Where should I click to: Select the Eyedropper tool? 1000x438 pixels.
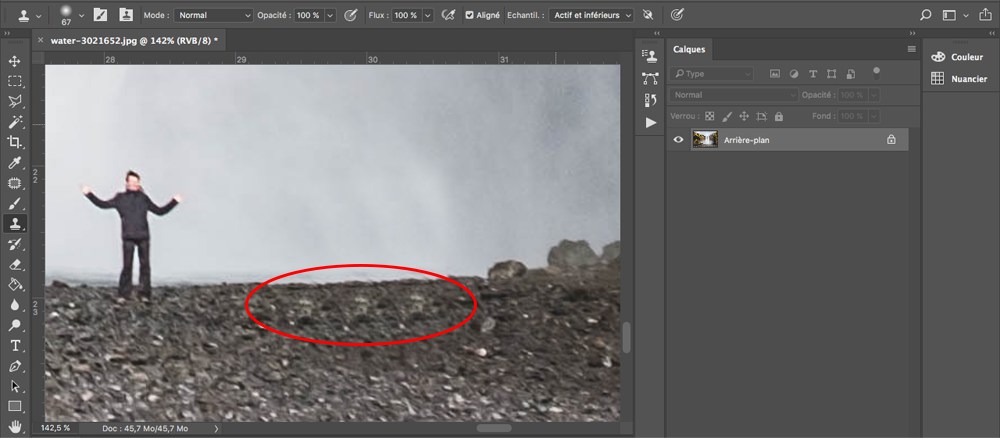[x=15, y=163]
